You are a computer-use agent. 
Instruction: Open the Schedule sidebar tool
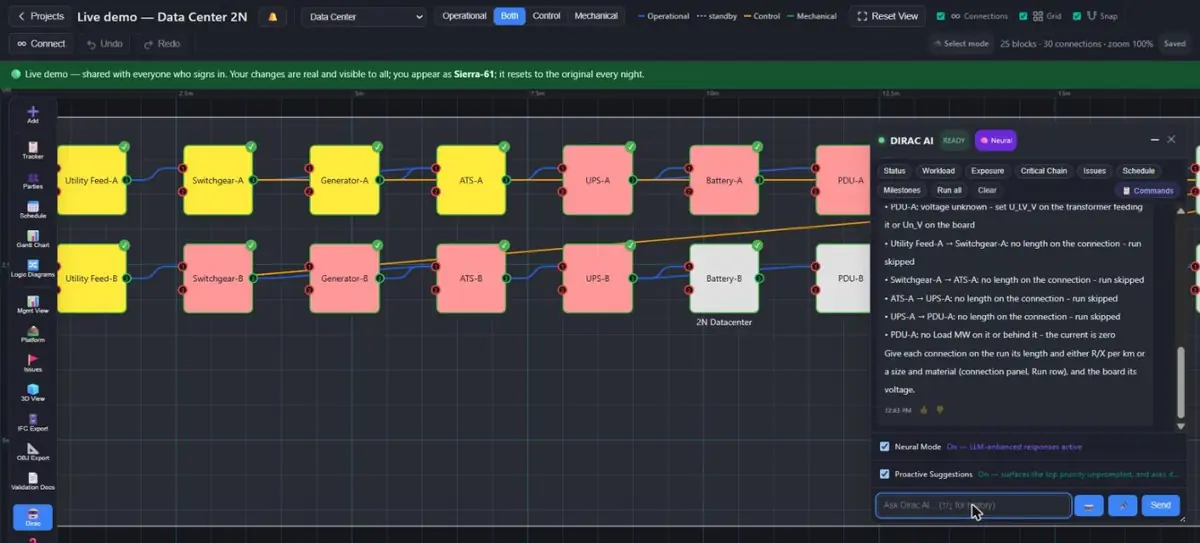click(33, 209)
